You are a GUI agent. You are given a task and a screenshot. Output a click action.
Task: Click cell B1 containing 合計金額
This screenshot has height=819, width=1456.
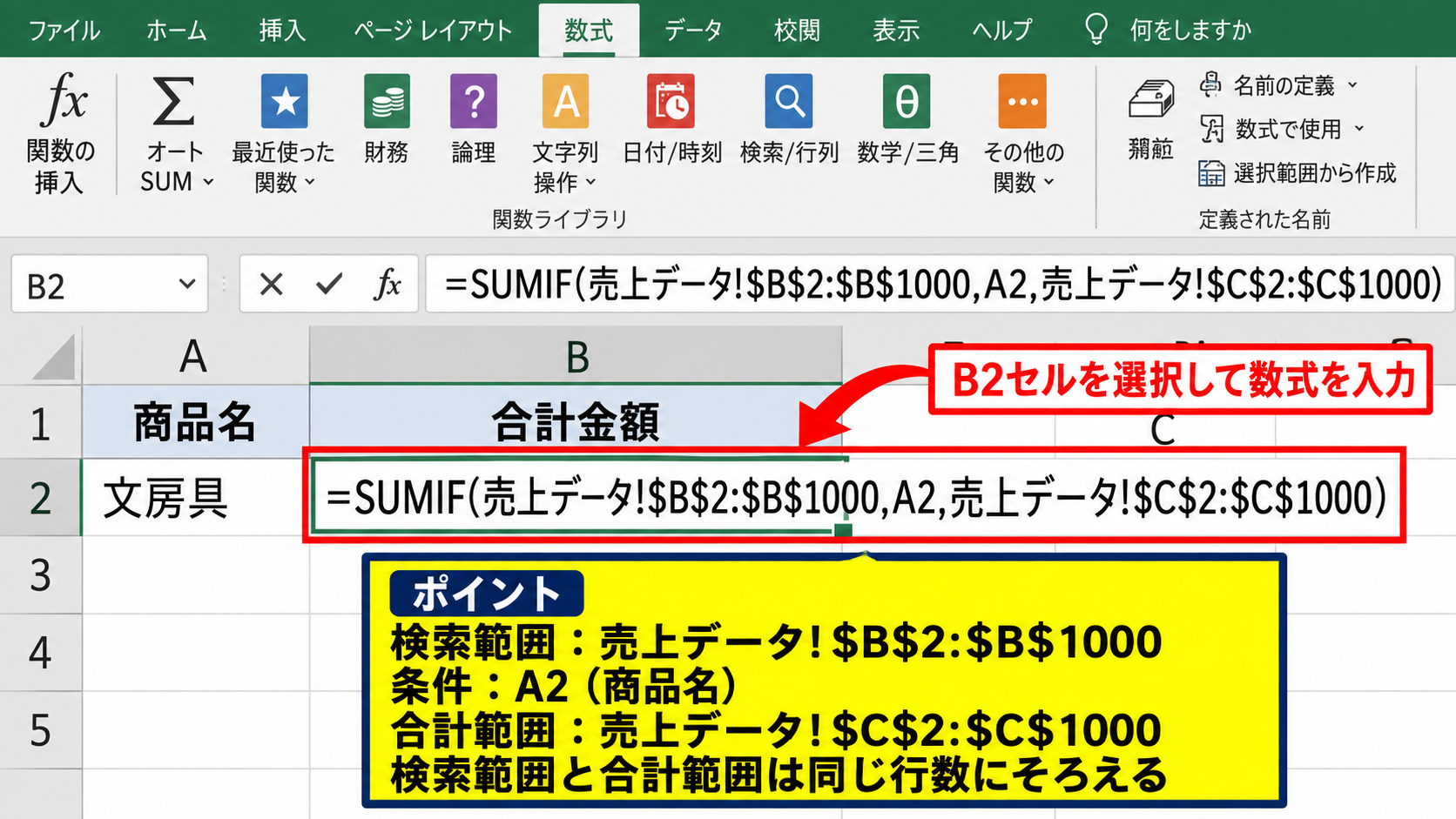[x=576, y=423]
